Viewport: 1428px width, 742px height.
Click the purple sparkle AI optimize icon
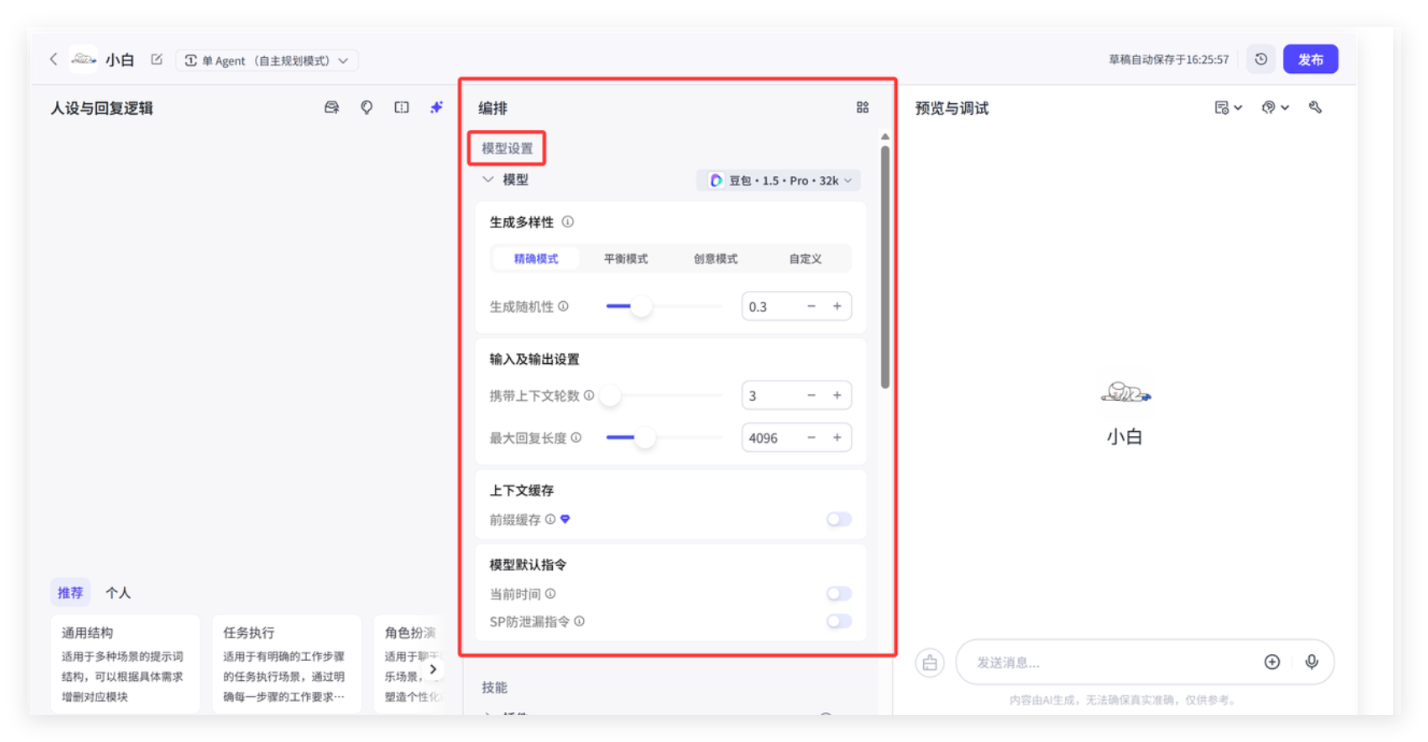[436, 108]
